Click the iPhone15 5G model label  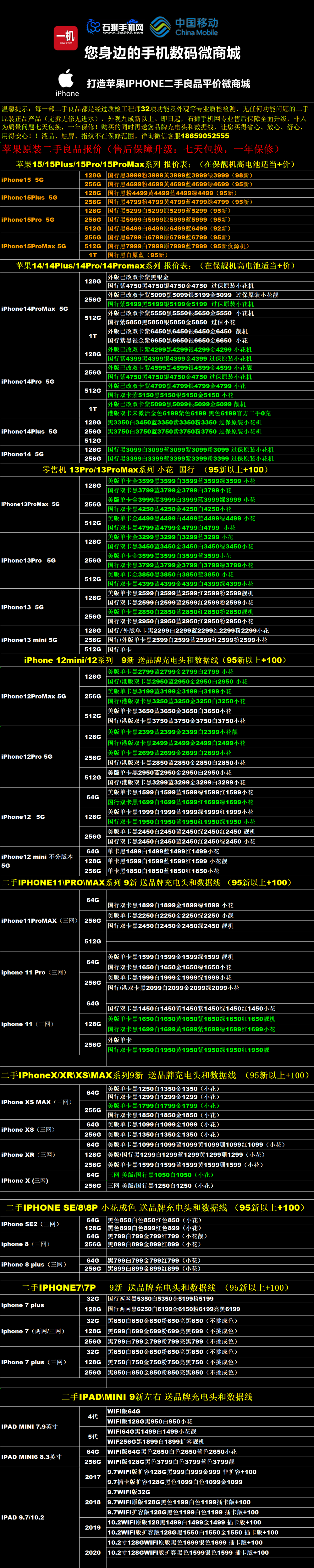tap(22, 179)
